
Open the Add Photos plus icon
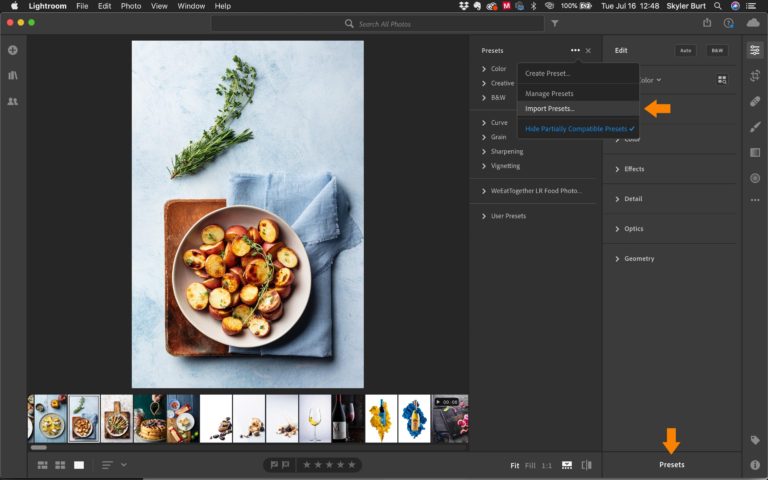[13, 50]
